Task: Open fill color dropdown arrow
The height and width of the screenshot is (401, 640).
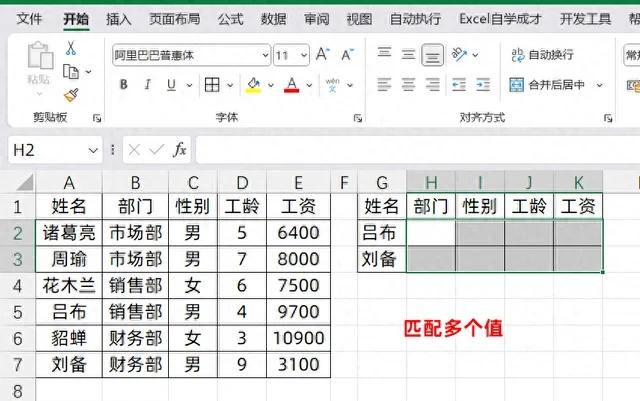Action: [x=271, y=85]
